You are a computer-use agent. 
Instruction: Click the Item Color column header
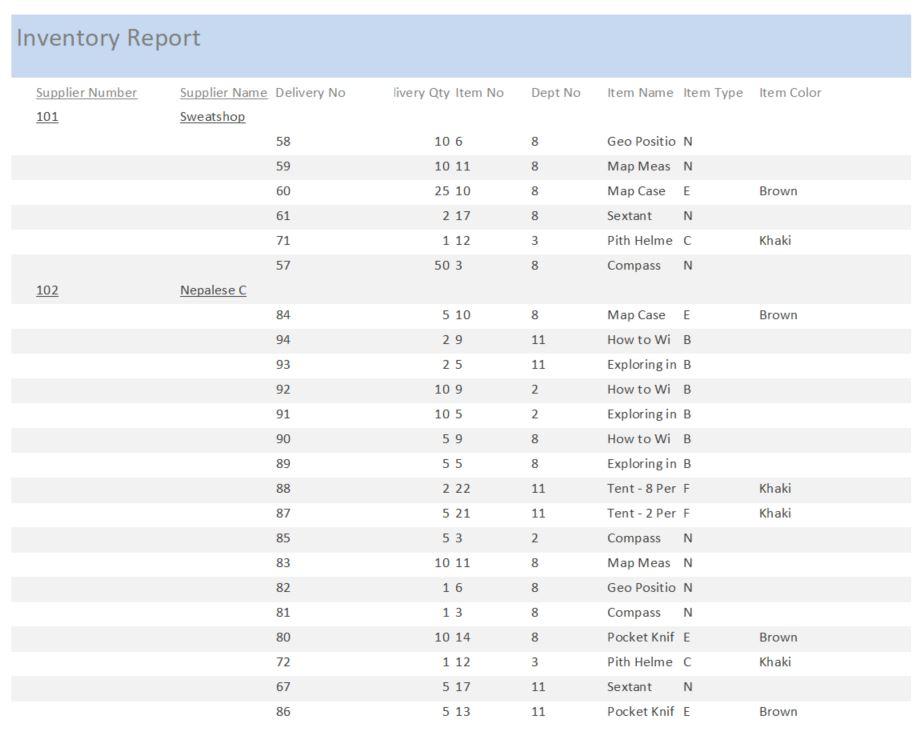(789, 92)
